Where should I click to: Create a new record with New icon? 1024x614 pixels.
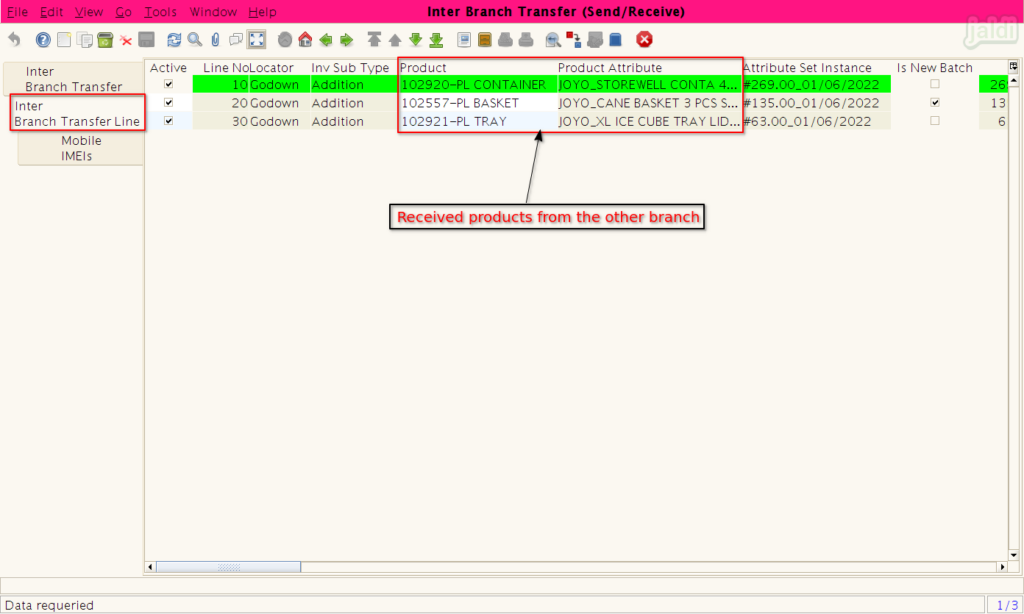[64, 40]
